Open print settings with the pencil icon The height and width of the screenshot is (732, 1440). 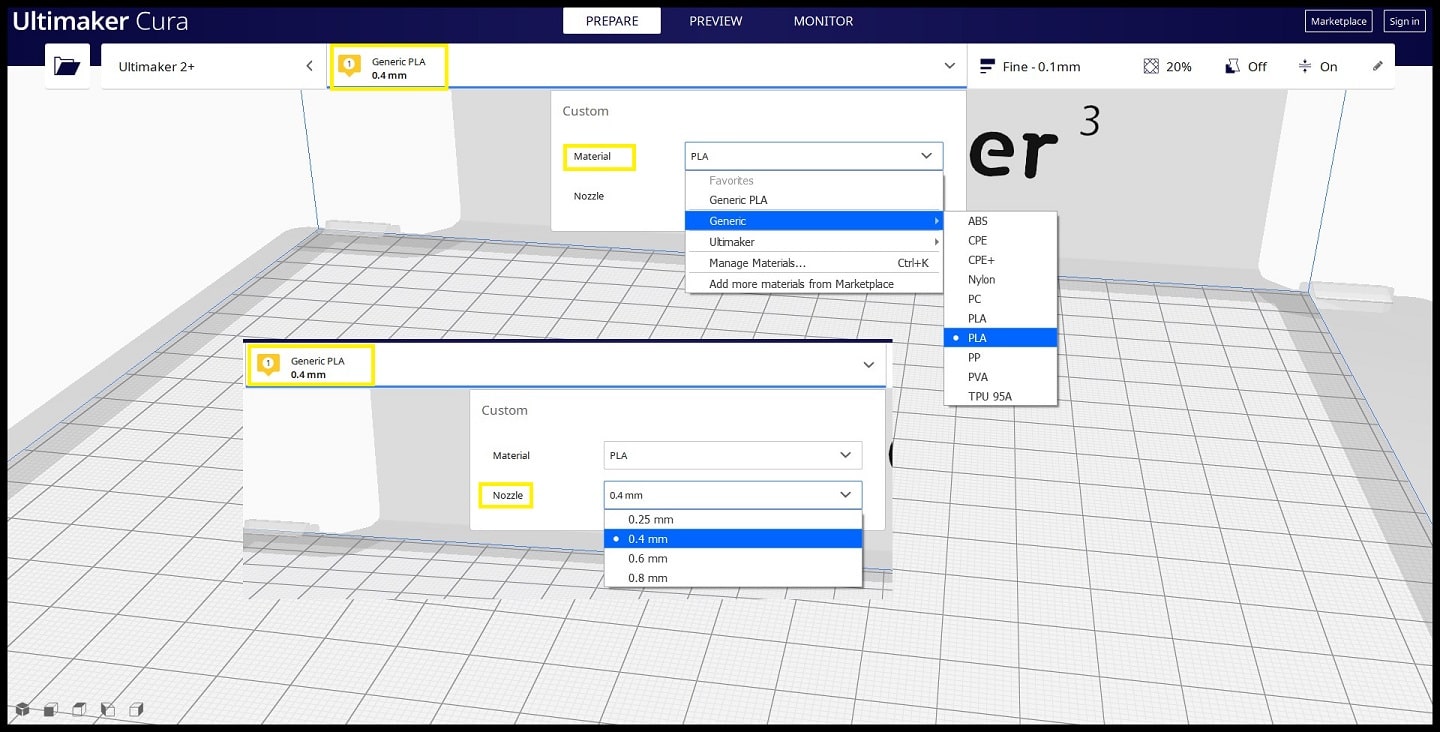coord(1378,66)
